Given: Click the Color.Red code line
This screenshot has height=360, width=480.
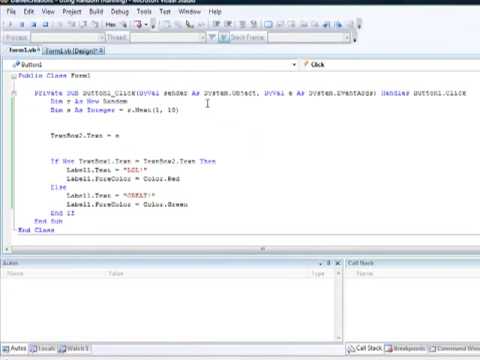Looking at the screenshot, I should (x=123, y=179).
